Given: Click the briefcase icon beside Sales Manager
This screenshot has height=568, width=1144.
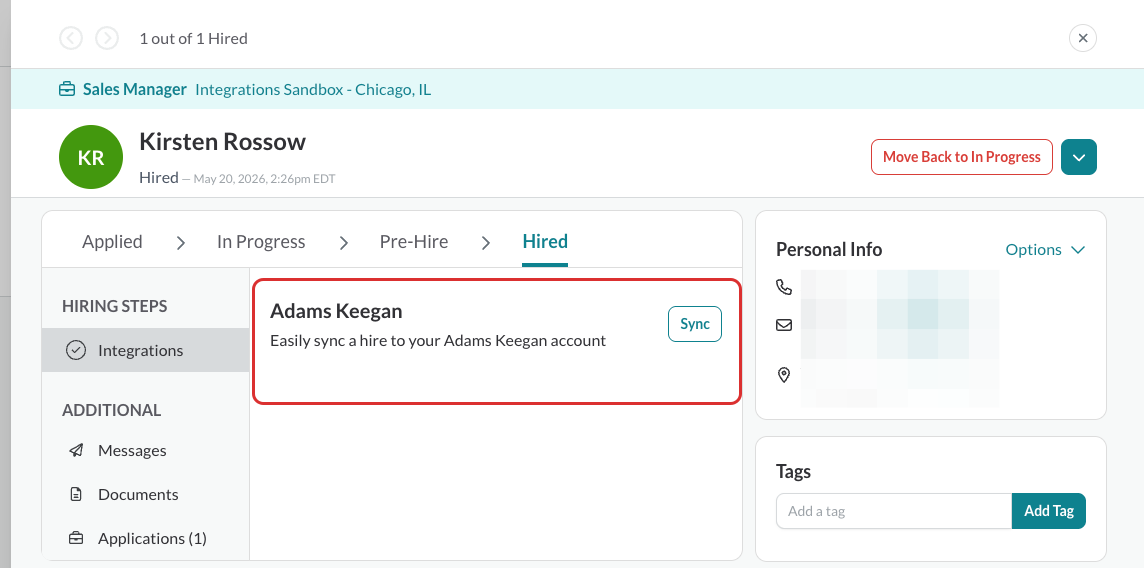Looking at the screenshot, I should point(67,90).
